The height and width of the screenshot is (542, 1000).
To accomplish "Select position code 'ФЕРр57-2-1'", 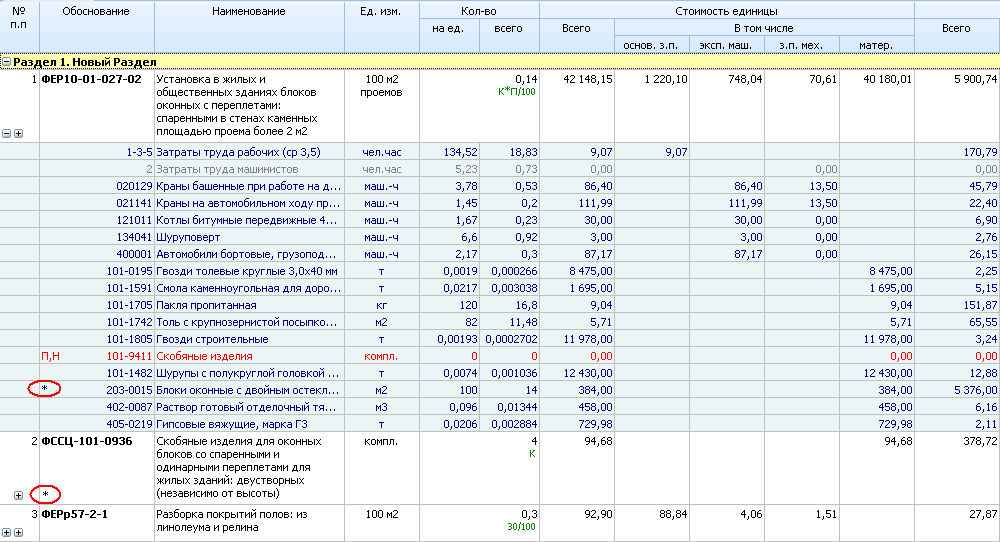I will 75,515.
